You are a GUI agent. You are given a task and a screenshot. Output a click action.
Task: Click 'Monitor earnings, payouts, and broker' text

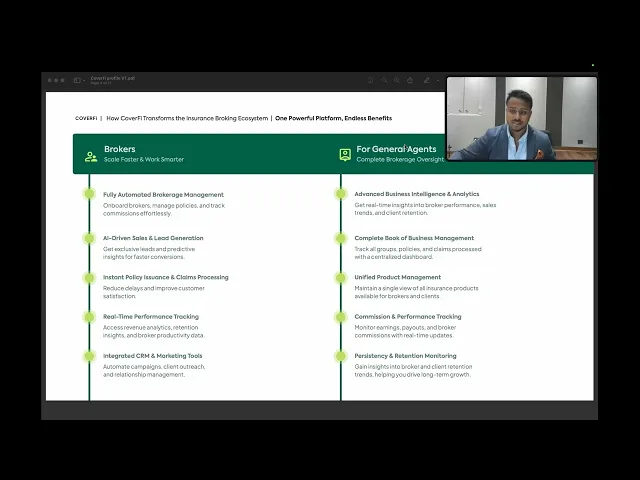(x=405, y=331)
